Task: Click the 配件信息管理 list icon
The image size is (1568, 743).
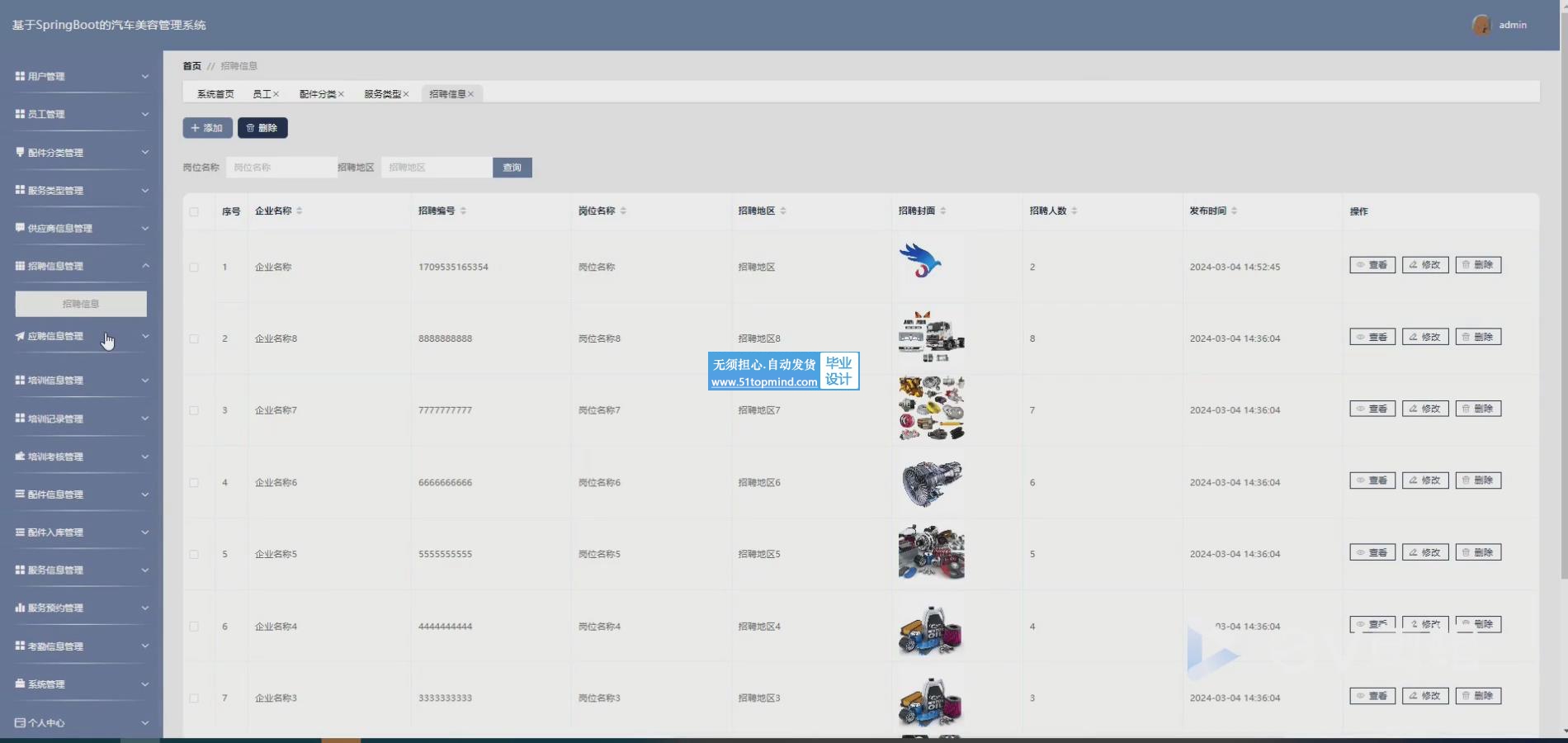Action: pyautogui.click(x=20, y=494)
